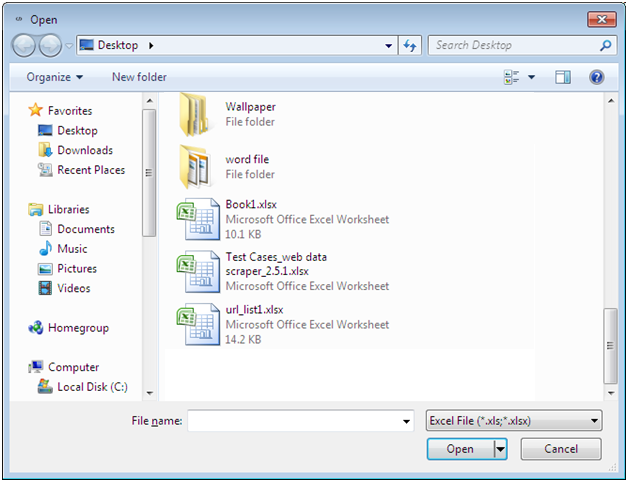Click the blue Help question mark icon
The image size is (628, 482).
596,77
